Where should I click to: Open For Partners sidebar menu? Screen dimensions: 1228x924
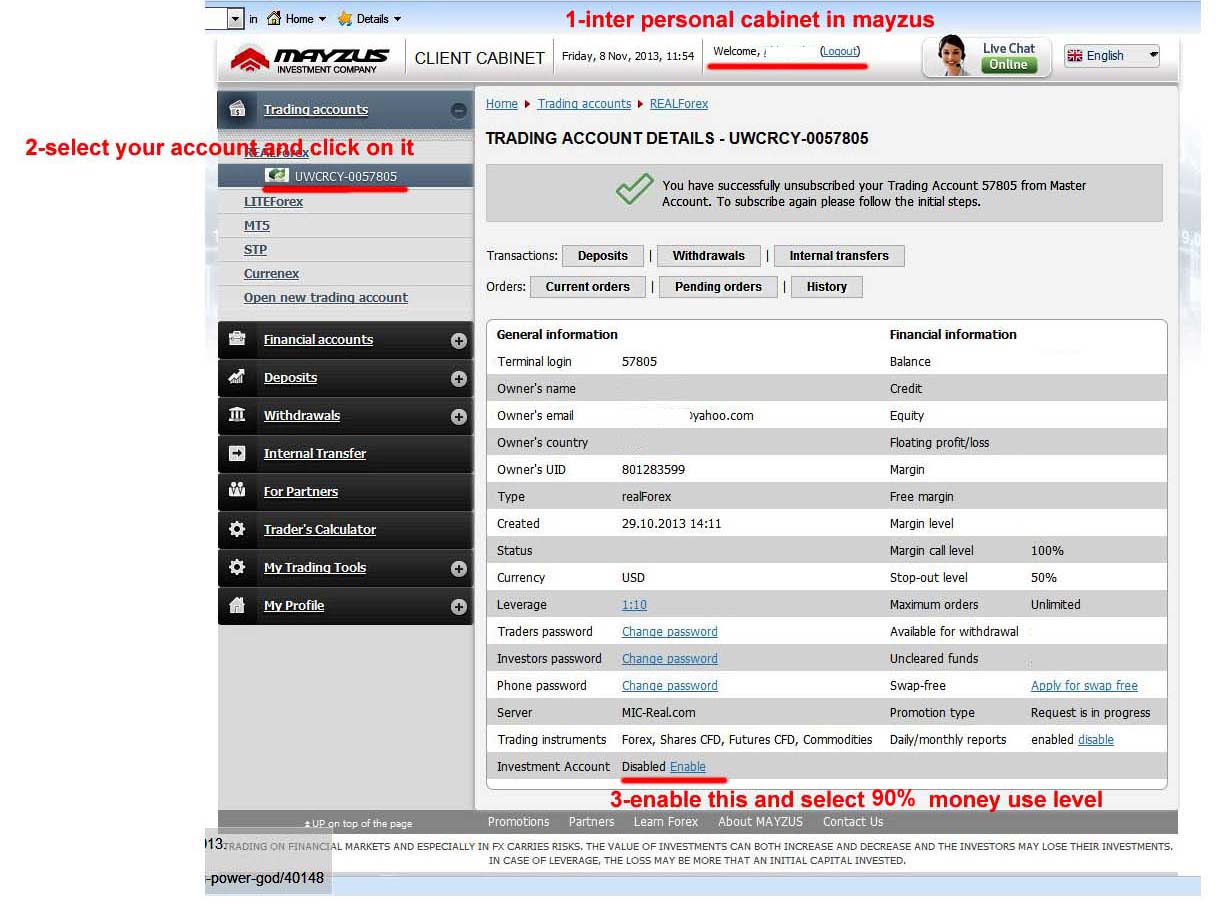[301, 492]
